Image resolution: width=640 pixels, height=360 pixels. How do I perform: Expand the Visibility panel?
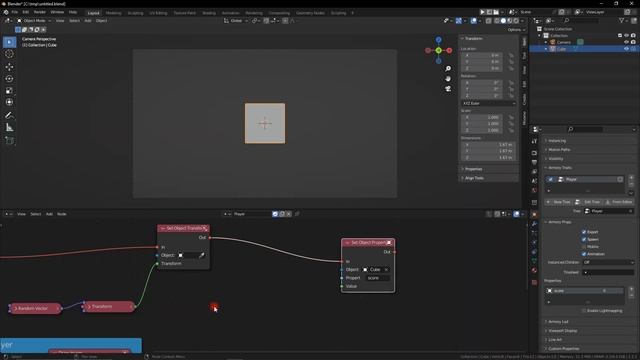coord(556,159)
